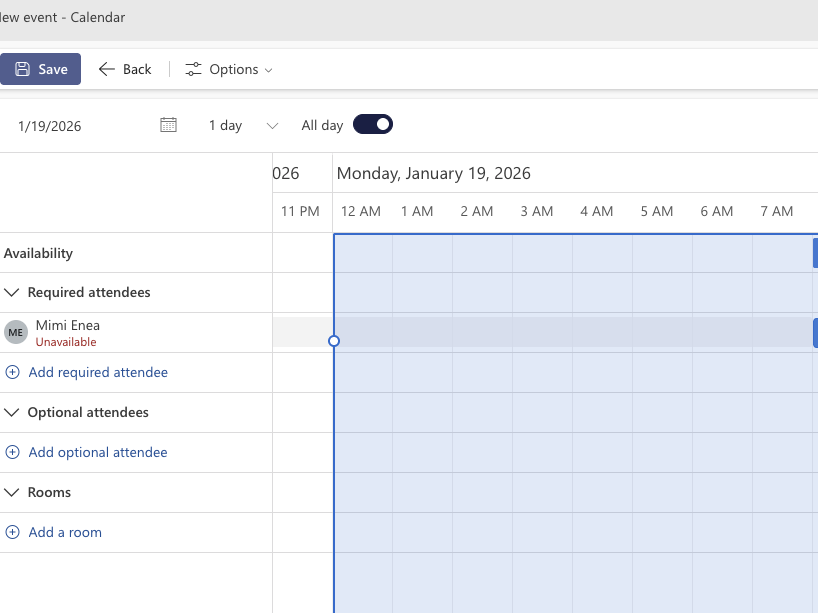Click Add required attendee link
The width and height of the screenshot is (818, 613).
pos(98,372)
